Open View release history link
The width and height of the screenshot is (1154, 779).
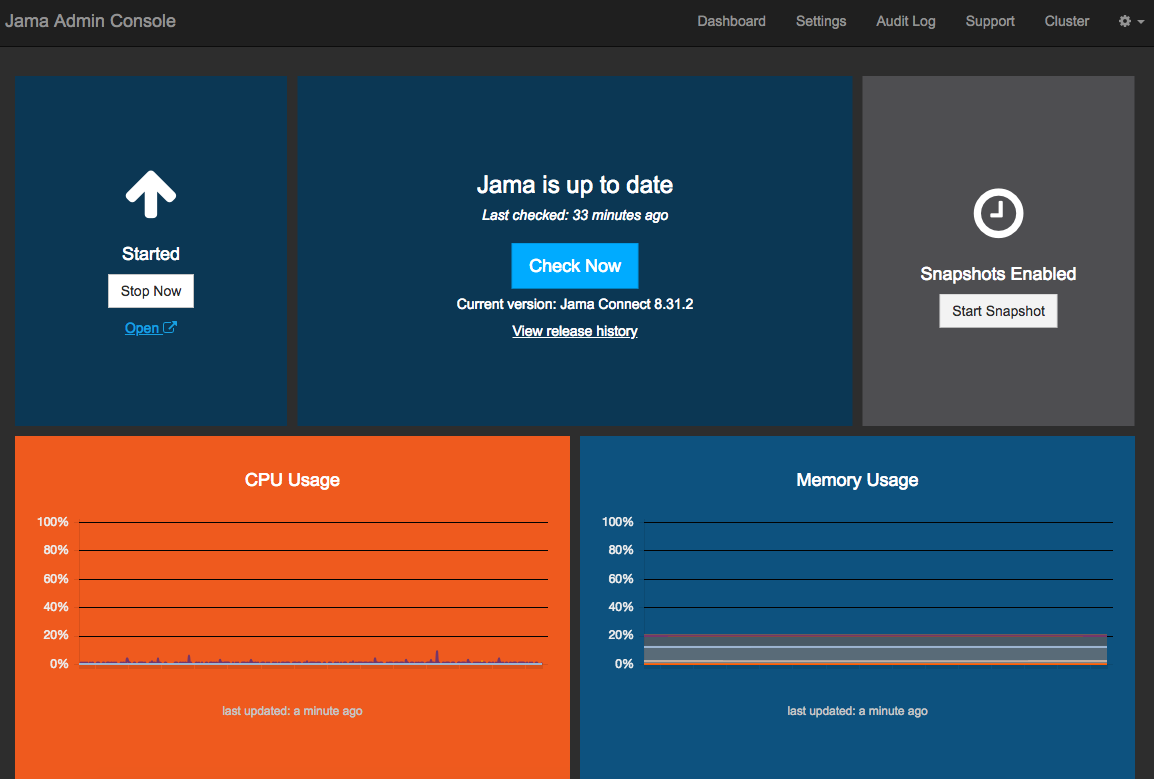pos(575,331)
